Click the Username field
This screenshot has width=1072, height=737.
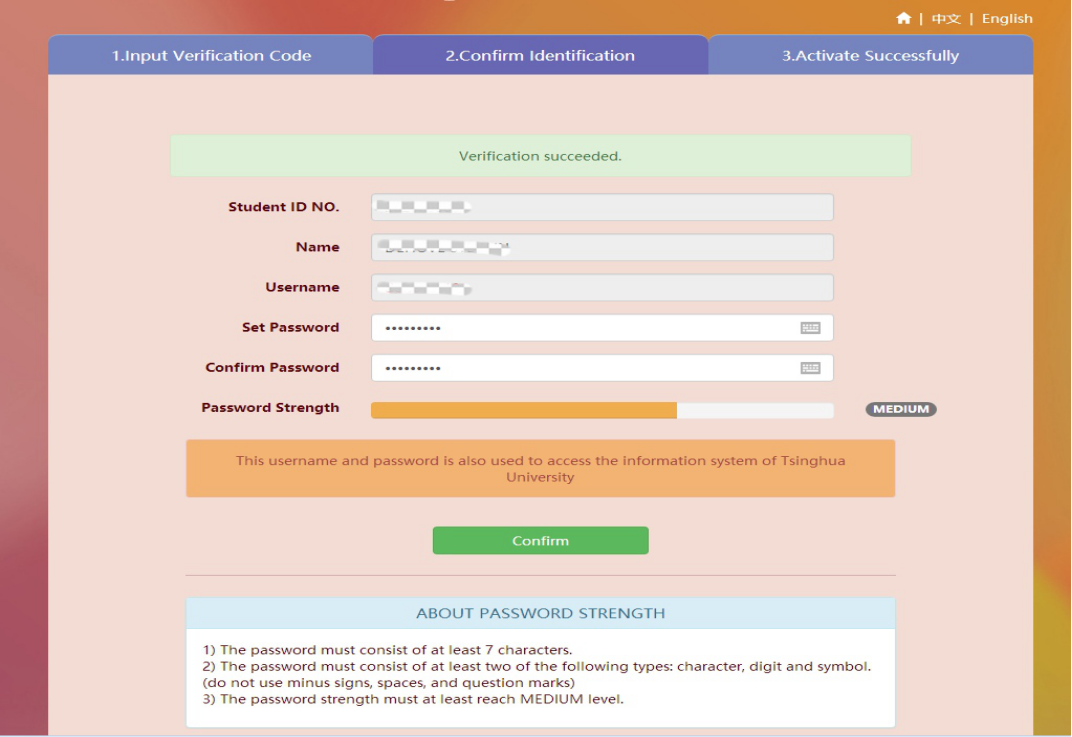coord(602,288)
